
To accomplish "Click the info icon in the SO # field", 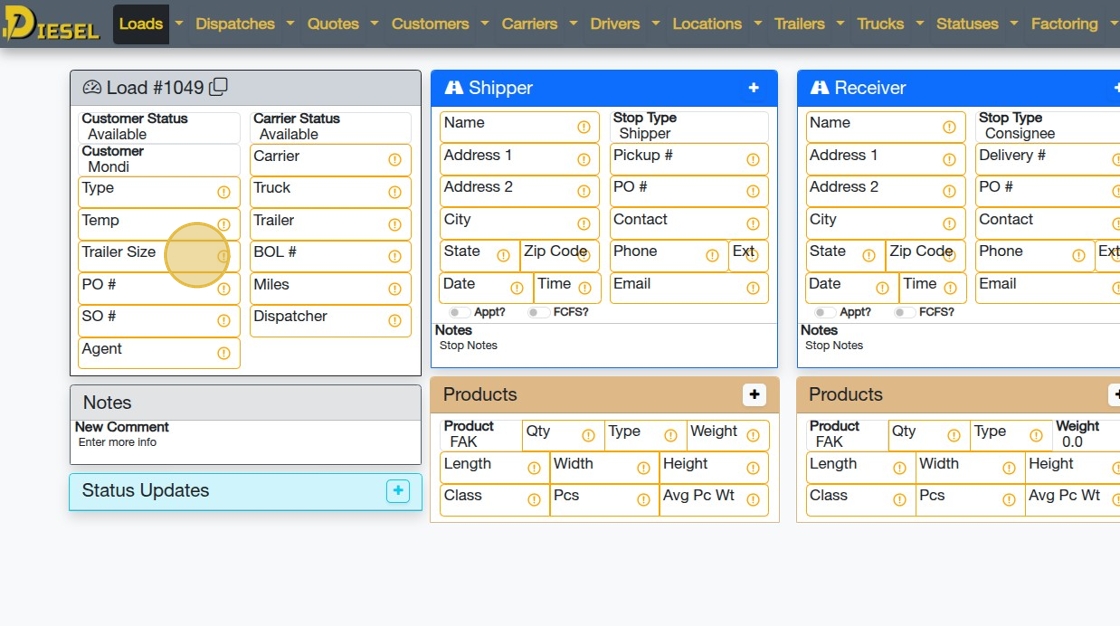I will 224,321.
